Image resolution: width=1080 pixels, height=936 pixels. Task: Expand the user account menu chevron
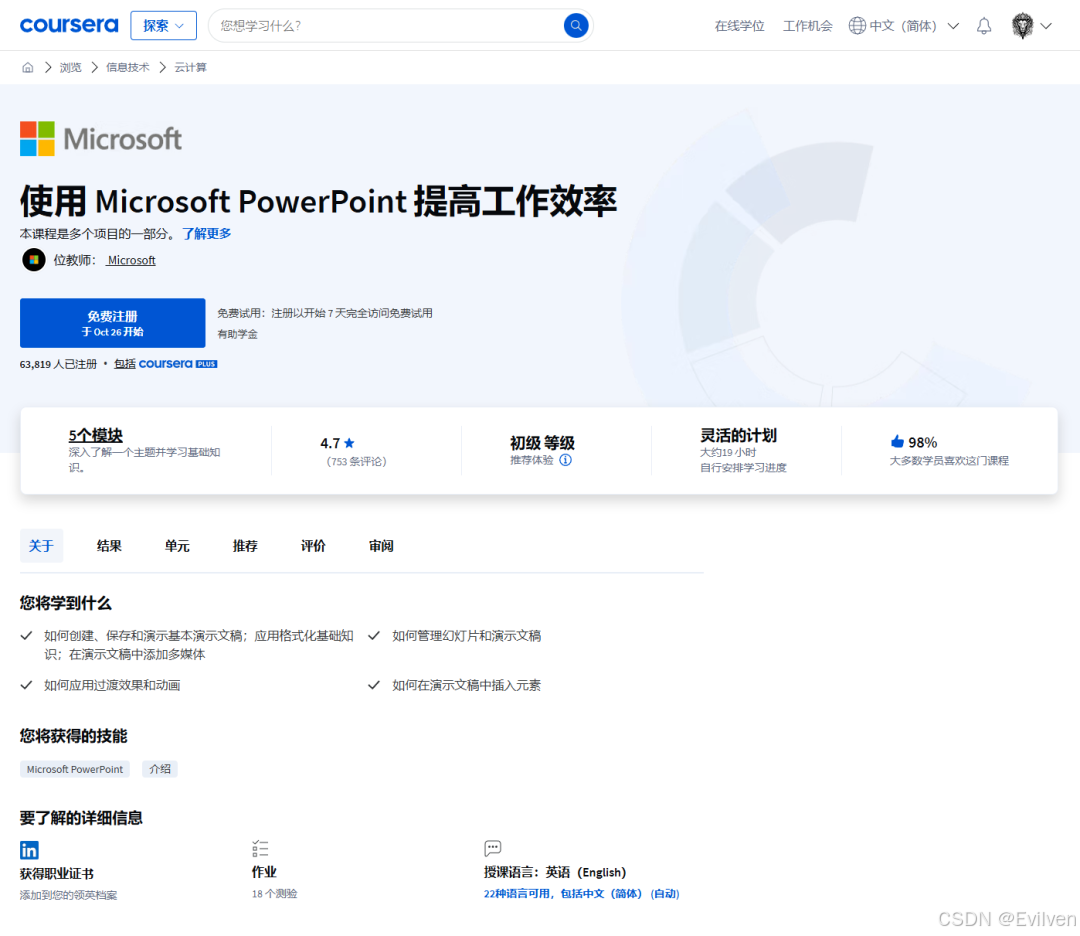(1046, 26)
